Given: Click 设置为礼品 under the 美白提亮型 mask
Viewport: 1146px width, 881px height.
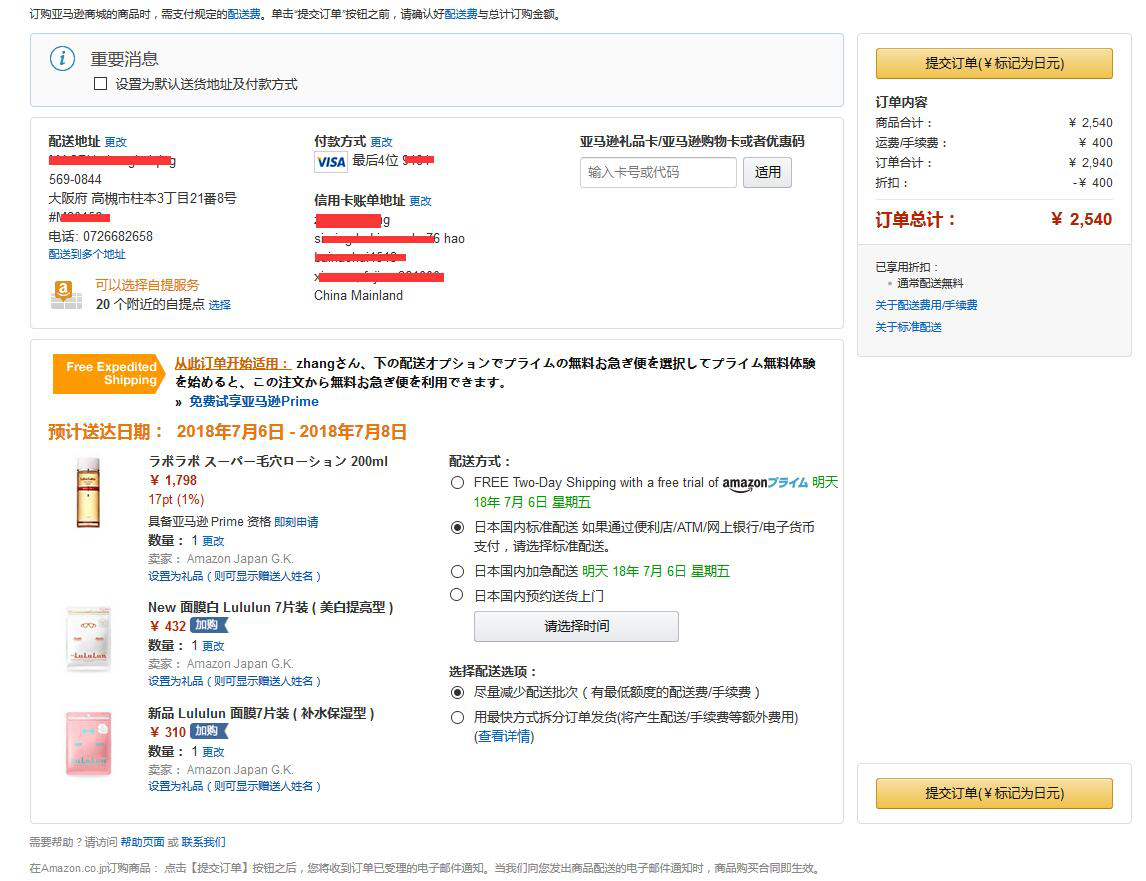Looking at the screenshot, I should [234, 681].
